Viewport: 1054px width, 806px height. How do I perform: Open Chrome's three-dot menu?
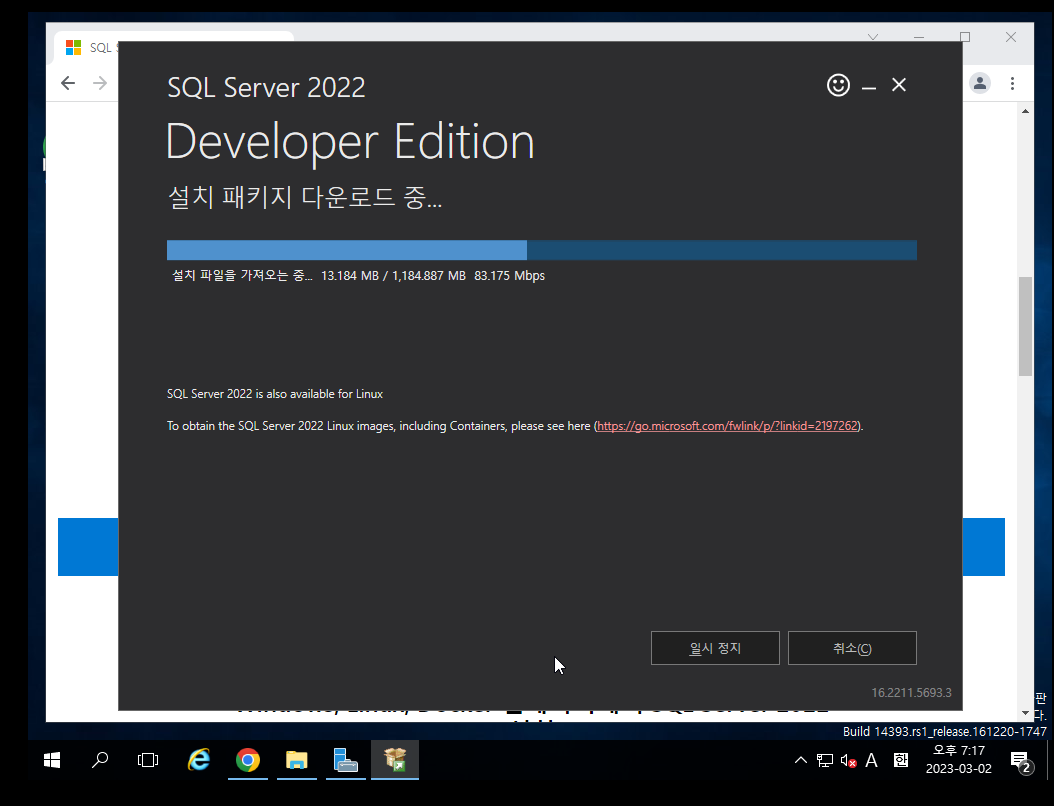(1012, 83)
